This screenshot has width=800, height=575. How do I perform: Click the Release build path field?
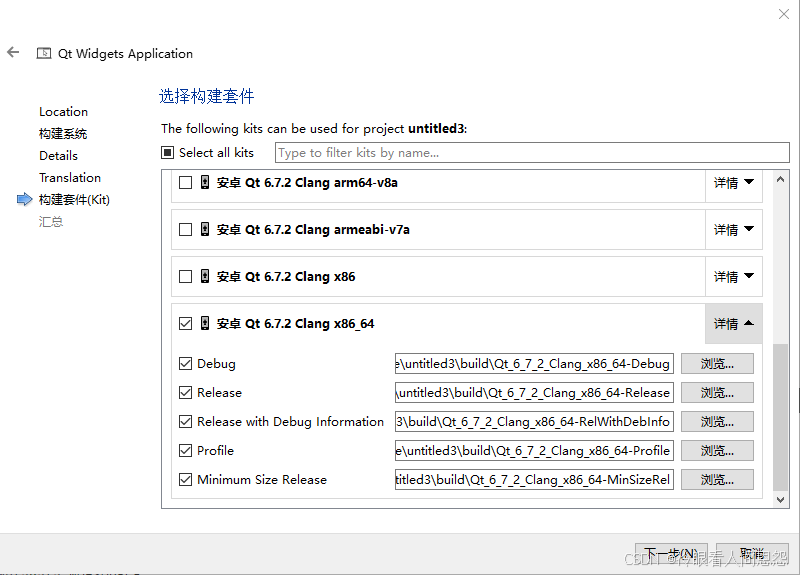(x=534, y=393)
